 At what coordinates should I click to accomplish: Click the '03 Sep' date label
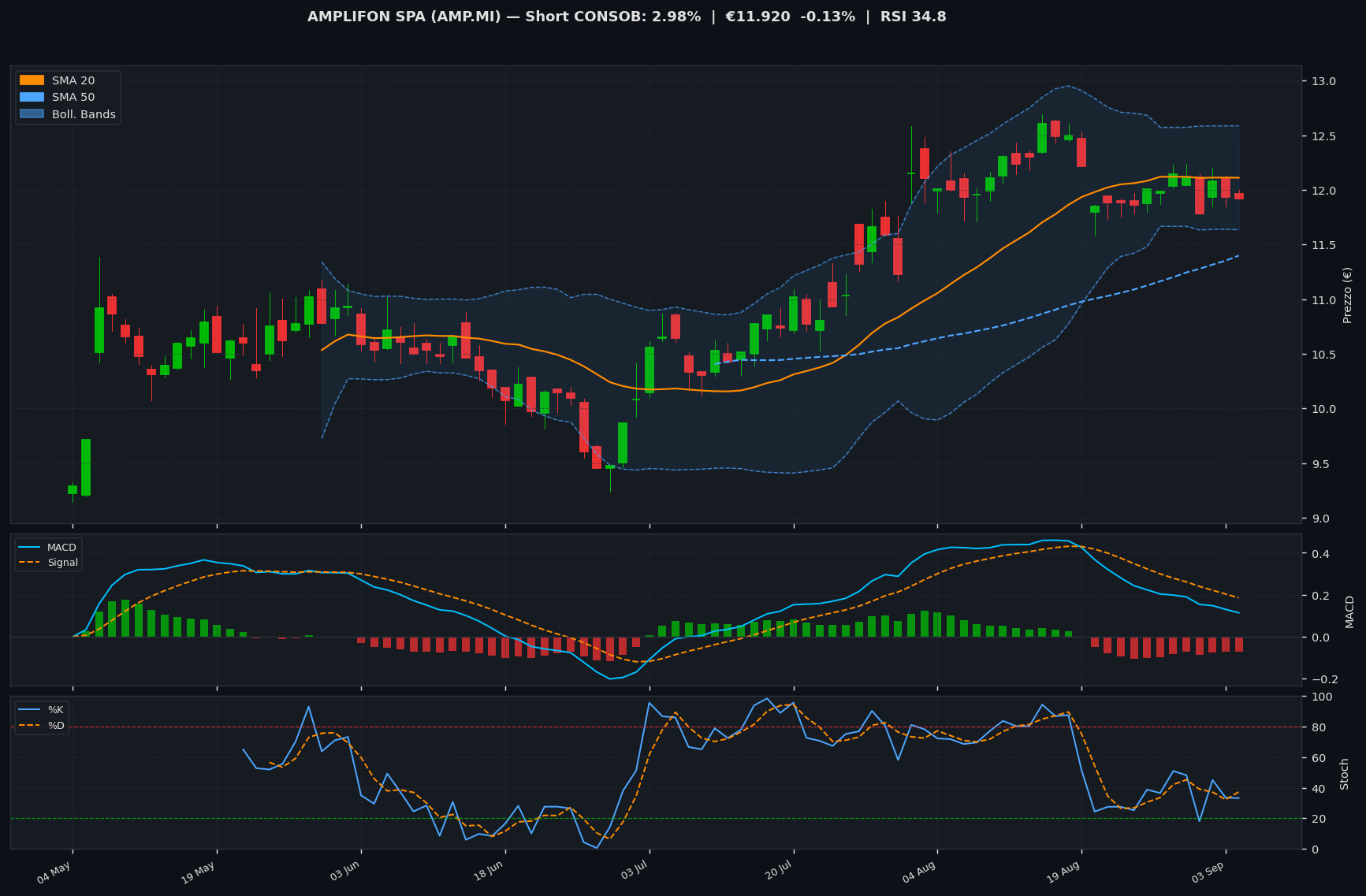[1208, 872]
